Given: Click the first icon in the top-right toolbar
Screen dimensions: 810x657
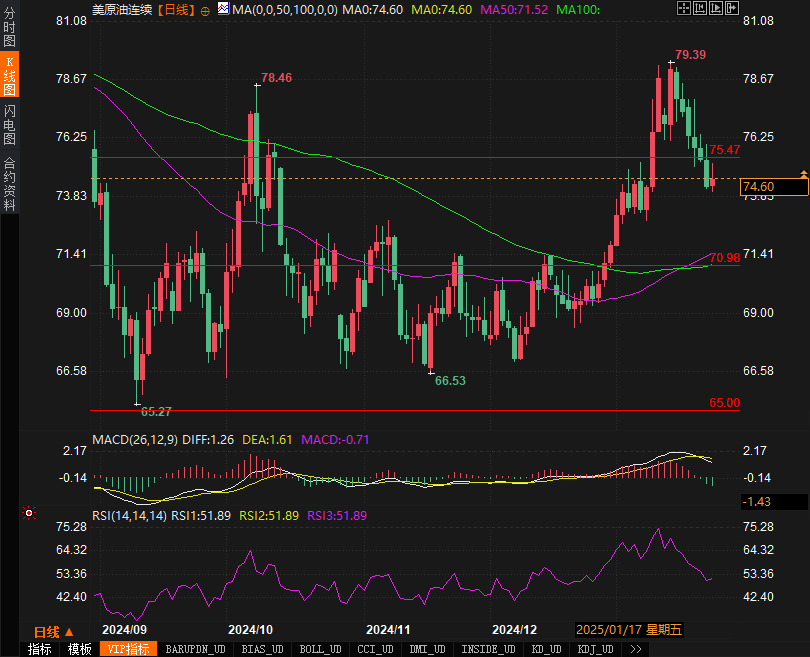Looking at the screenshot, I should pos(684,9).
